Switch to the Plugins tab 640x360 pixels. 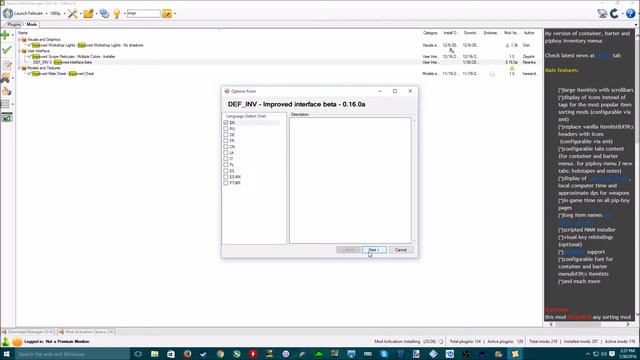tap(13, 24)
